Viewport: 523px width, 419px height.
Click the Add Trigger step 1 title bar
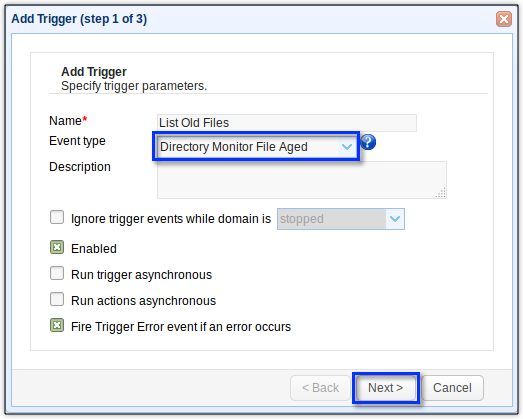tap(253, 19)
